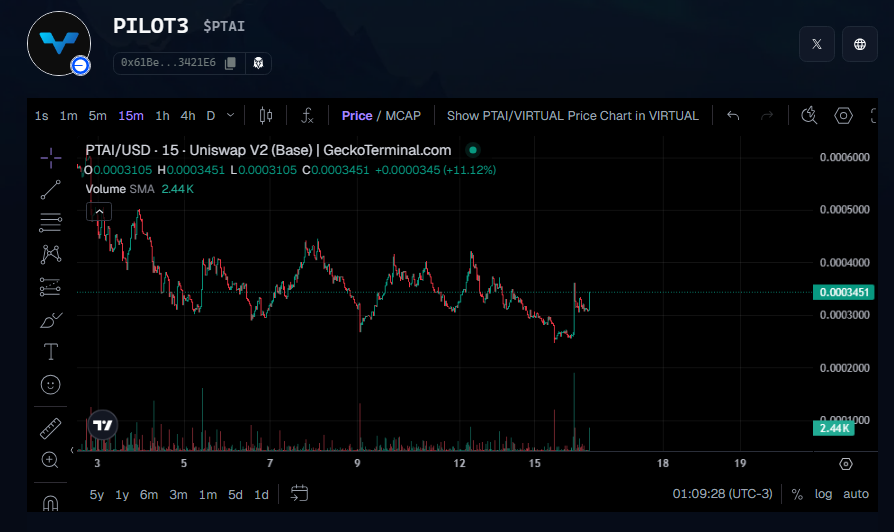The height and width of the screenshot is (532, 894).
Task: Click the volume label 2.44K on scale
Action: click(x=834, y=428)
